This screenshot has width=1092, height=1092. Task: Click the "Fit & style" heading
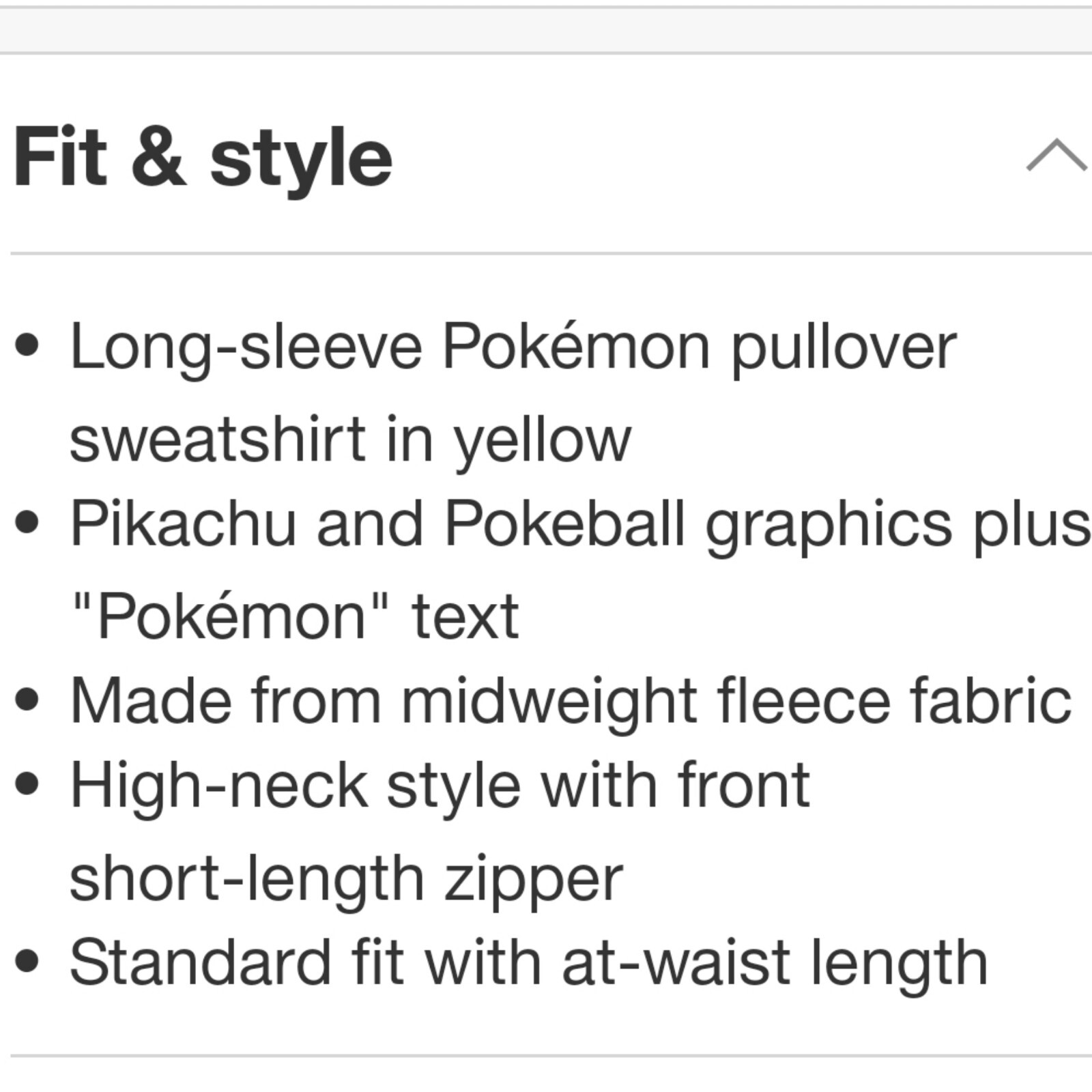[203, 158]
